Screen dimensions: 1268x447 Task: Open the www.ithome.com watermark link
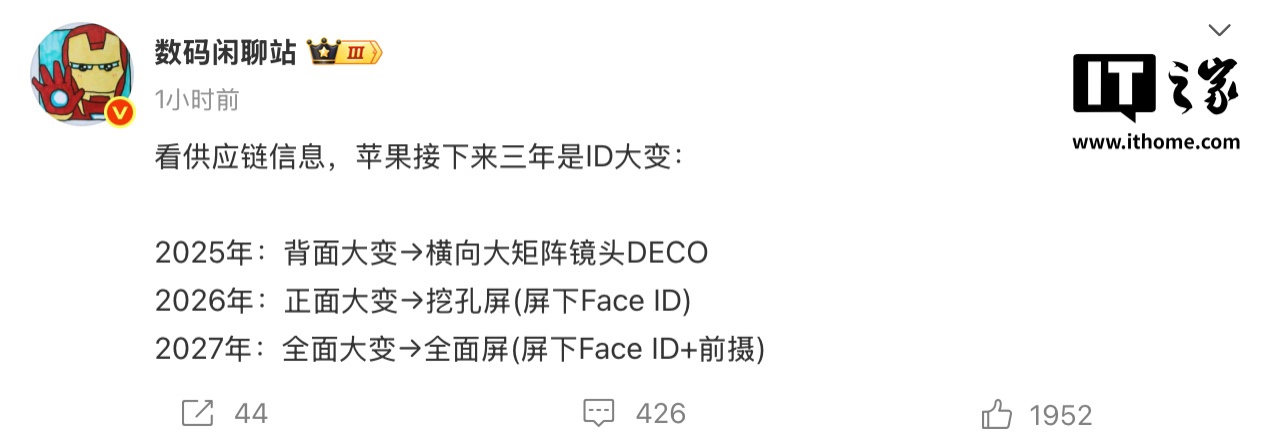(x=1156, y=142)
